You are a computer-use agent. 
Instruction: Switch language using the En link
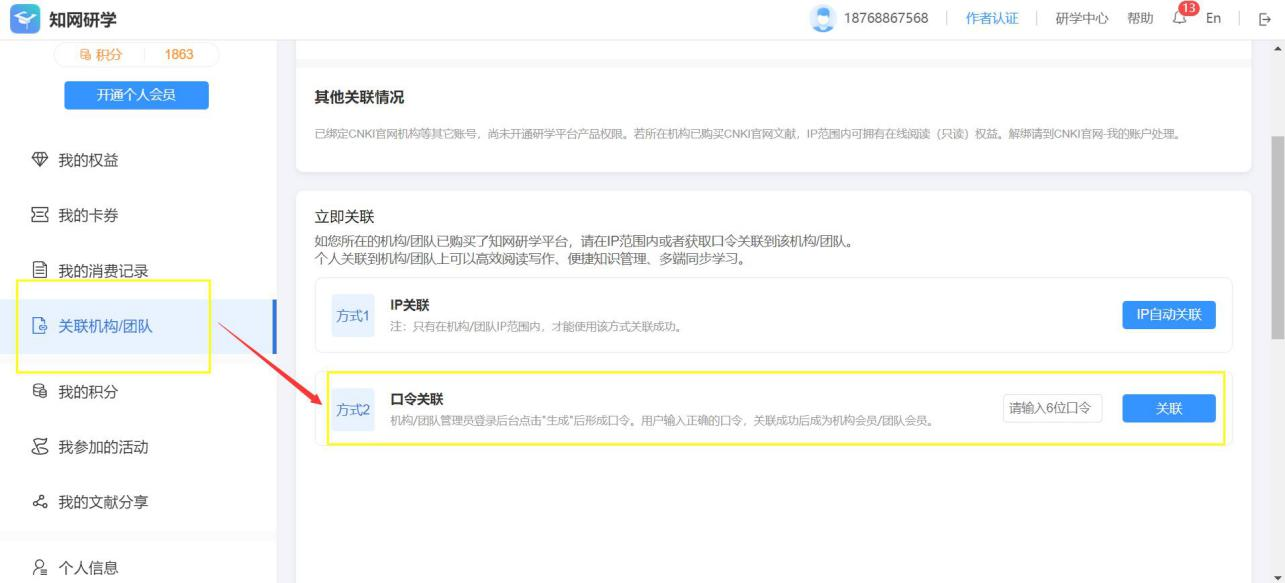1213,19
